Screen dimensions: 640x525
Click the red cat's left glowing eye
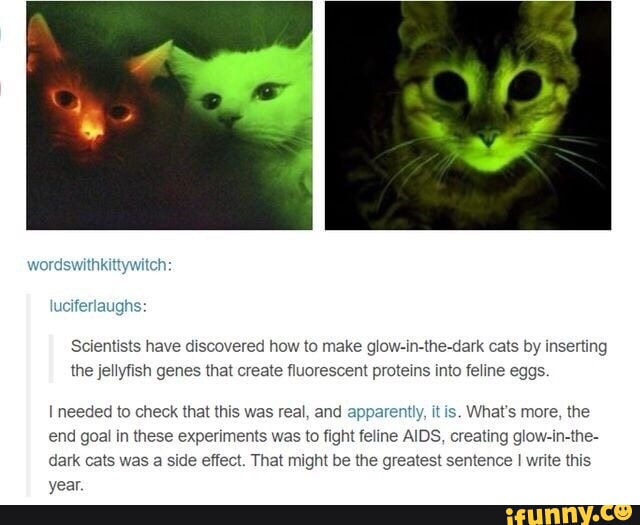[x=65, y=99]
